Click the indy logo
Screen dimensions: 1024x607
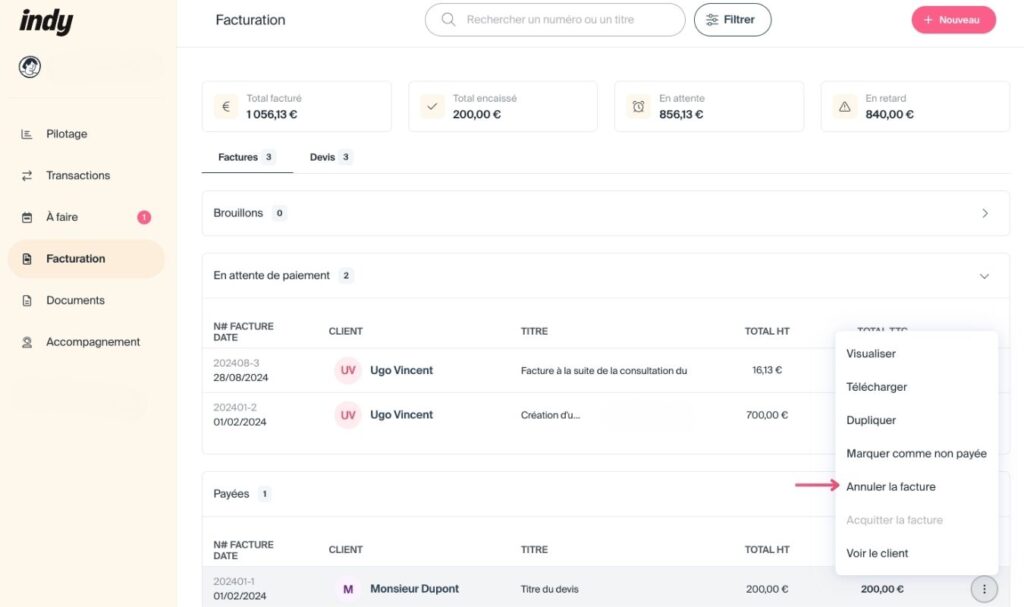pos(45,21)
